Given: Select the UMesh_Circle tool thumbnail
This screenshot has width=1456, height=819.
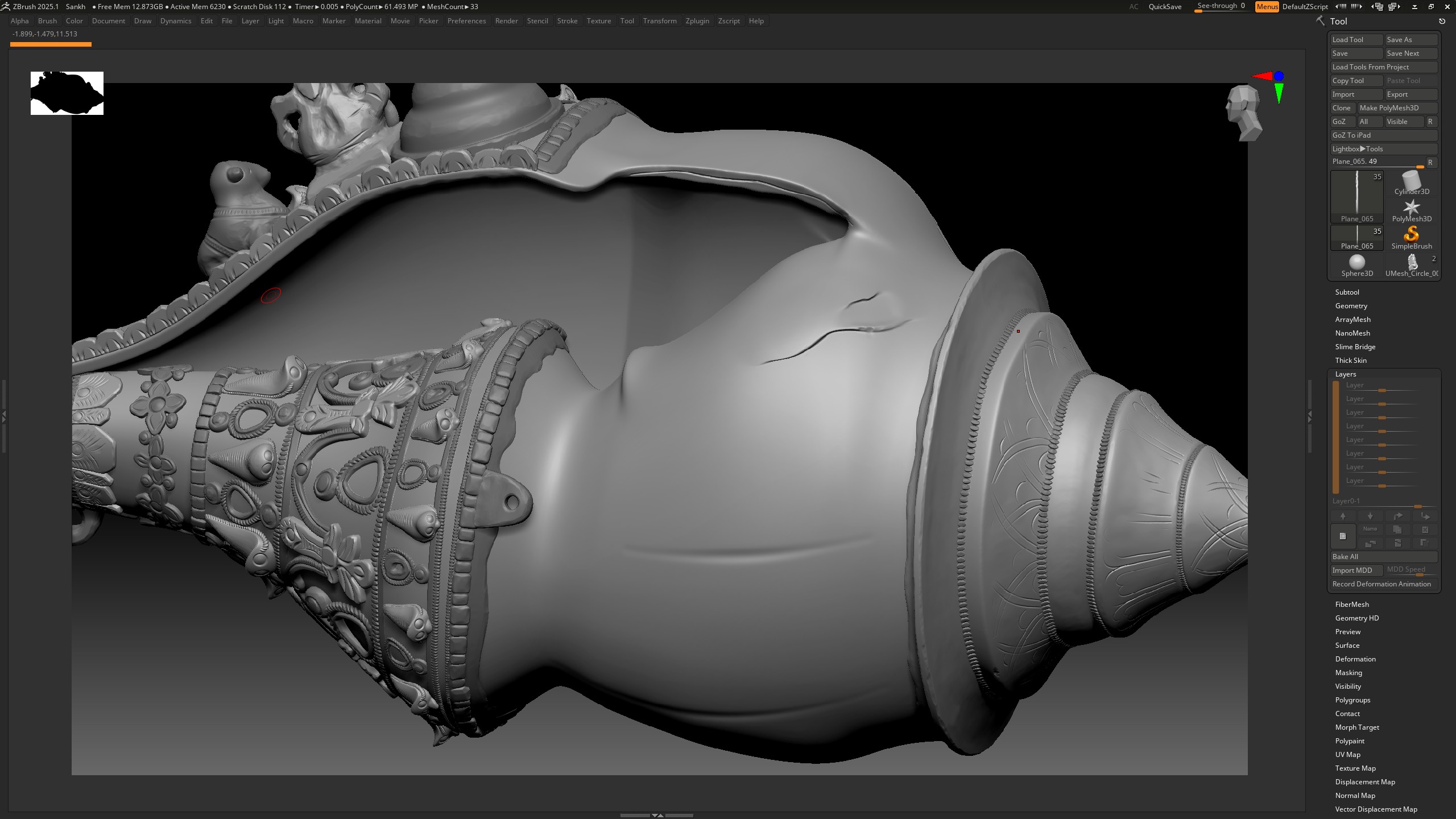Looking at the screenshot, I should point(1412,264).
